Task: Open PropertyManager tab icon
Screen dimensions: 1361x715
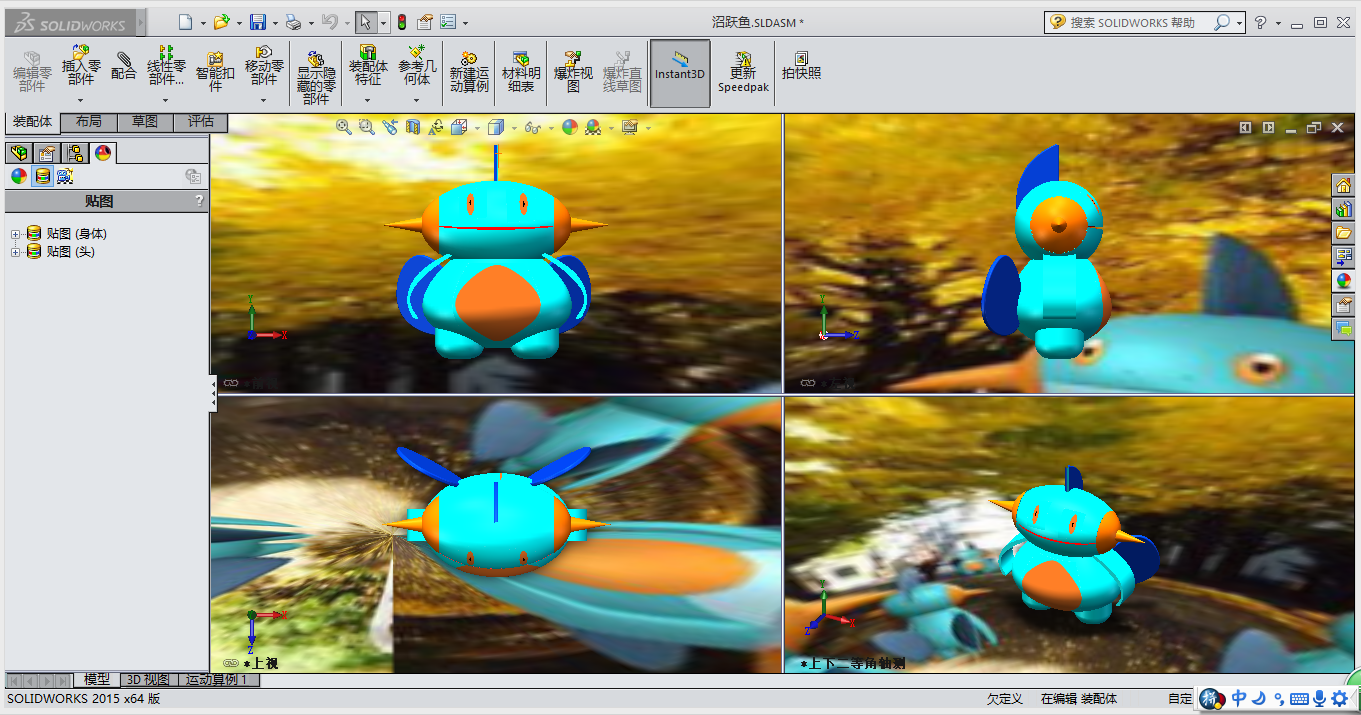Action: click(x=46, y=153)
